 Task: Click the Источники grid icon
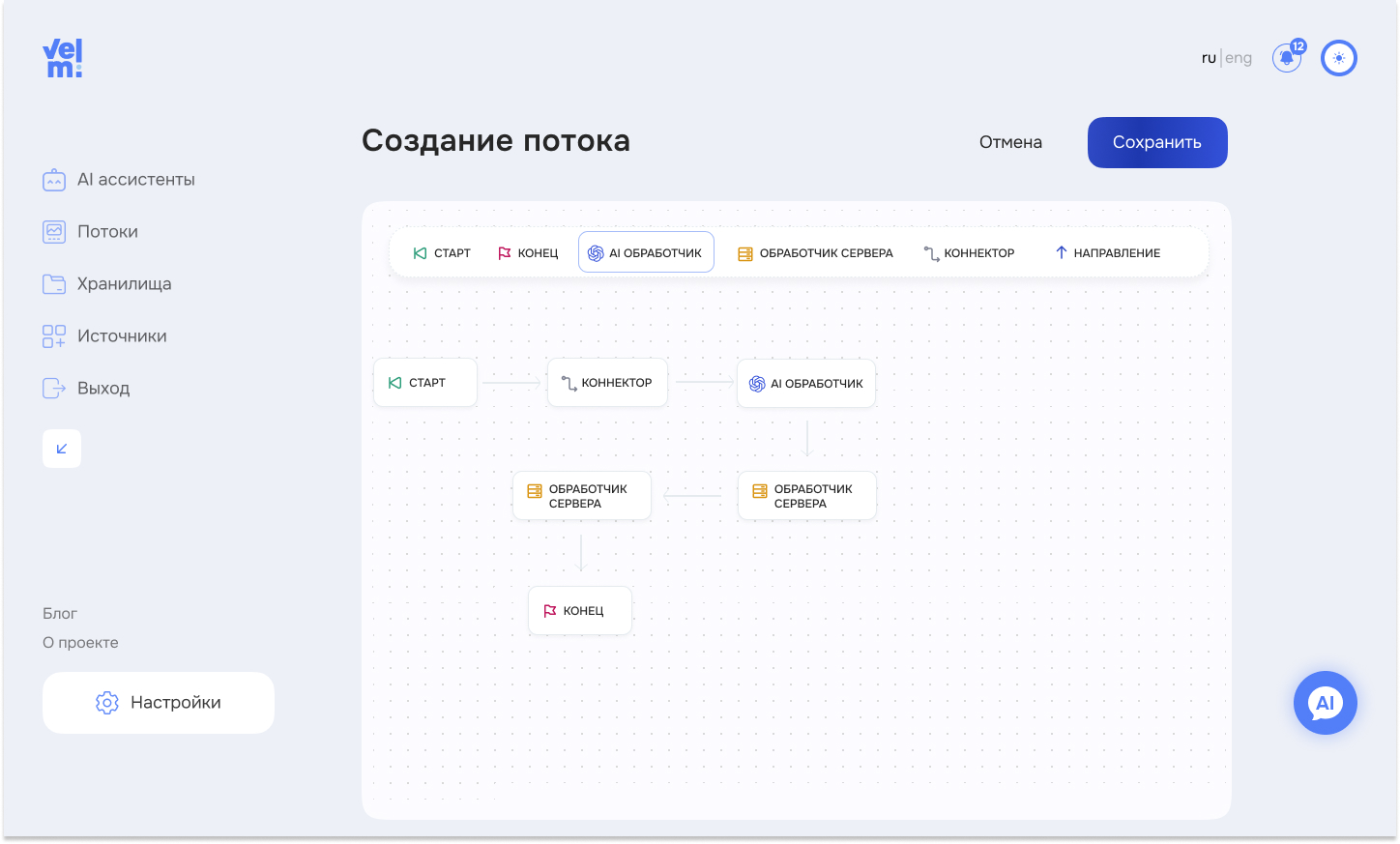tap(54, 336)
